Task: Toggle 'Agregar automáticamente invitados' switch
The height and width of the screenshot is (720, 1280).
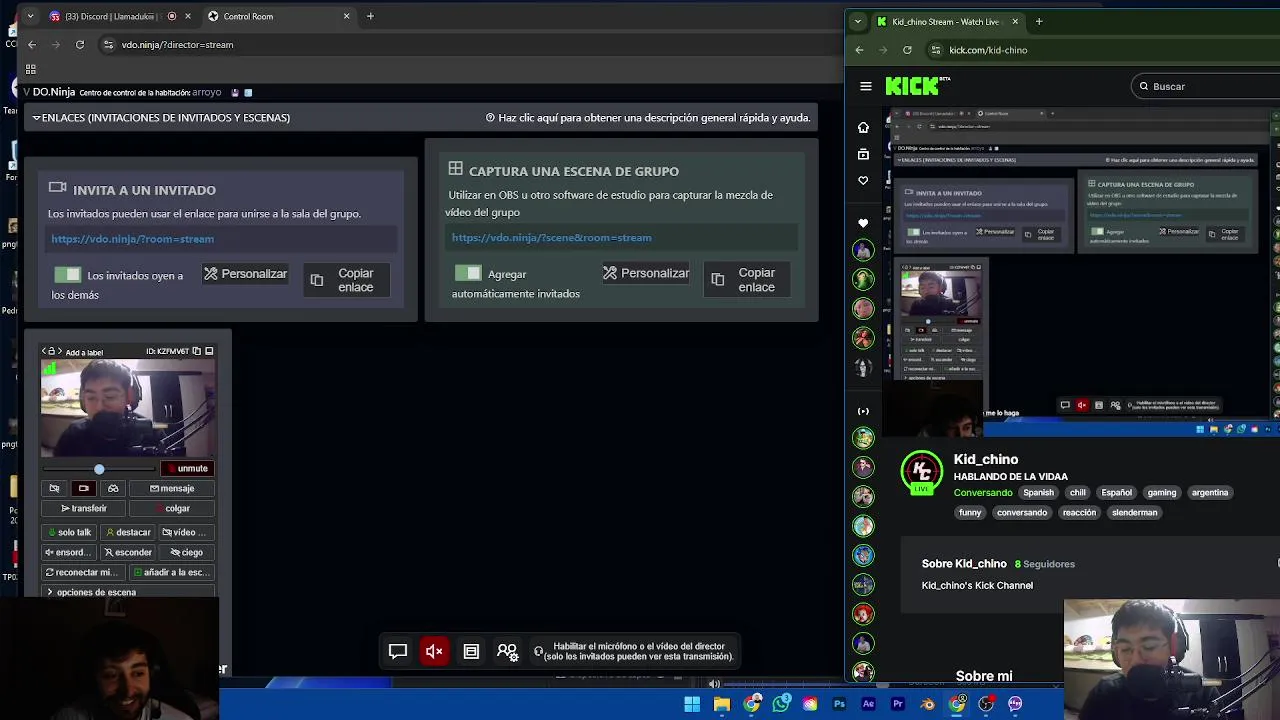Action: point(467,273)
